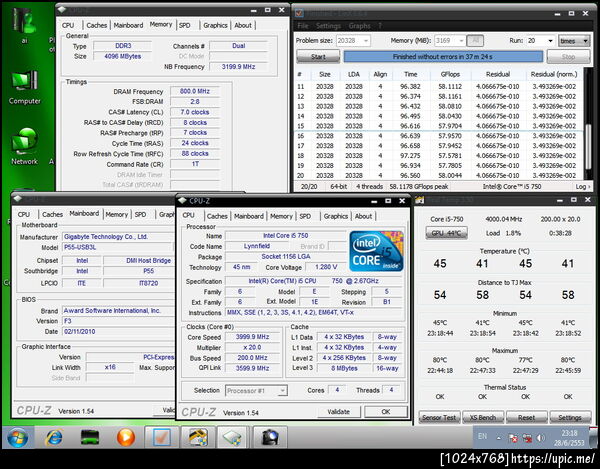Screen dimensions: 600x469
Task: Click the All memory button in LinX
Action: 475,41
